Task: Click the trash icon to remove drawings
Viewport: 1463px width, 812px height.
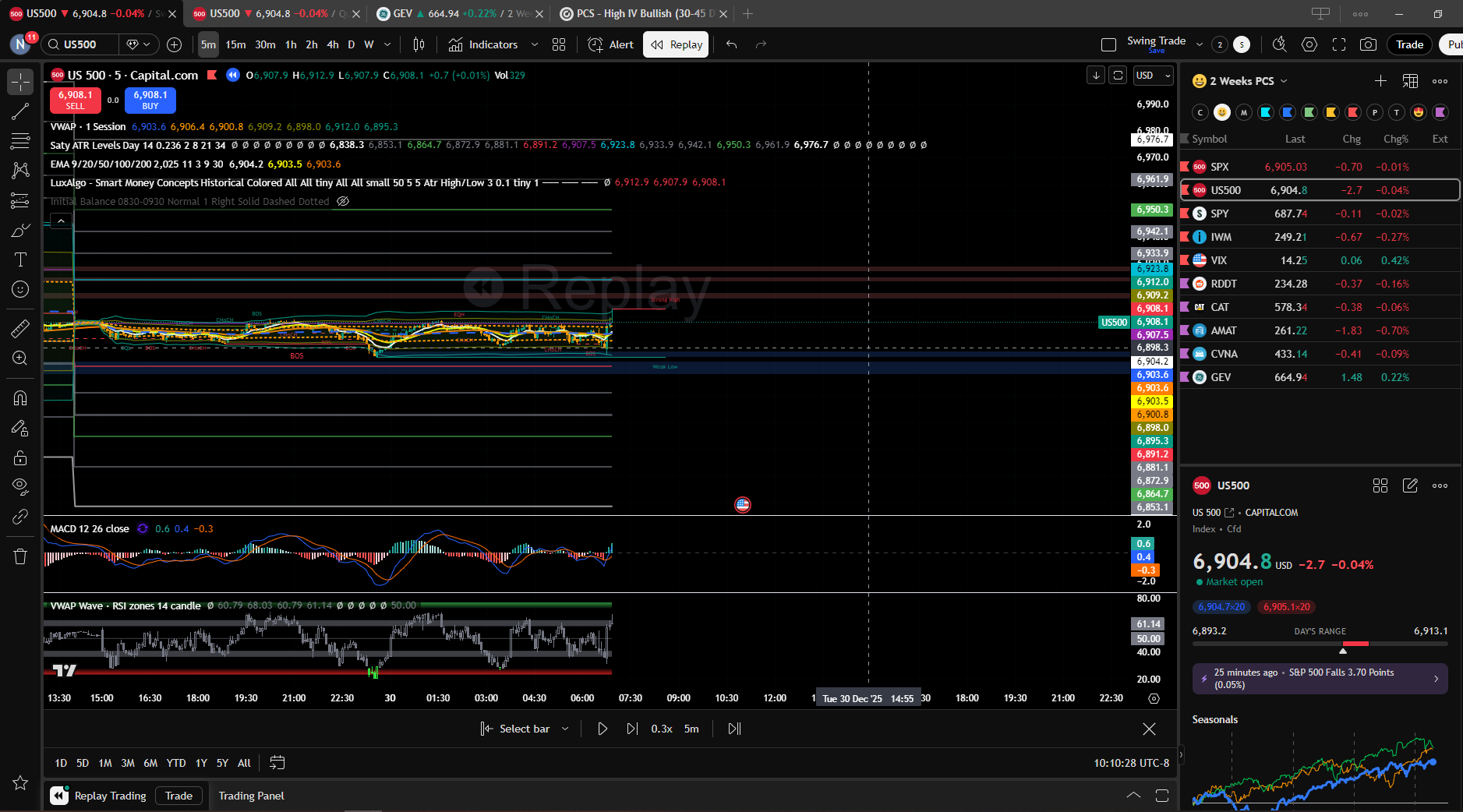Action: click(20, 556)
